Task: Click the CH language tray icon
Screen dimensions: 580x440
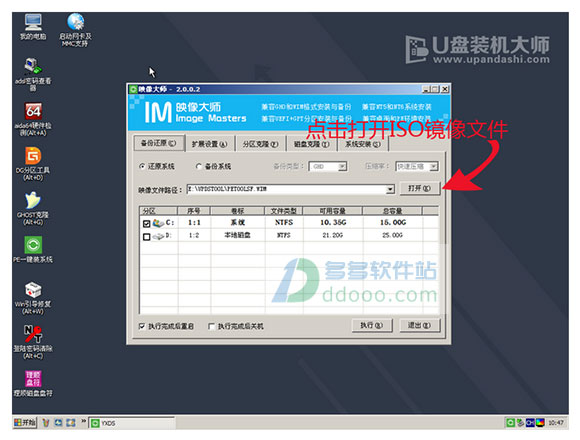Action: (530, 422)
